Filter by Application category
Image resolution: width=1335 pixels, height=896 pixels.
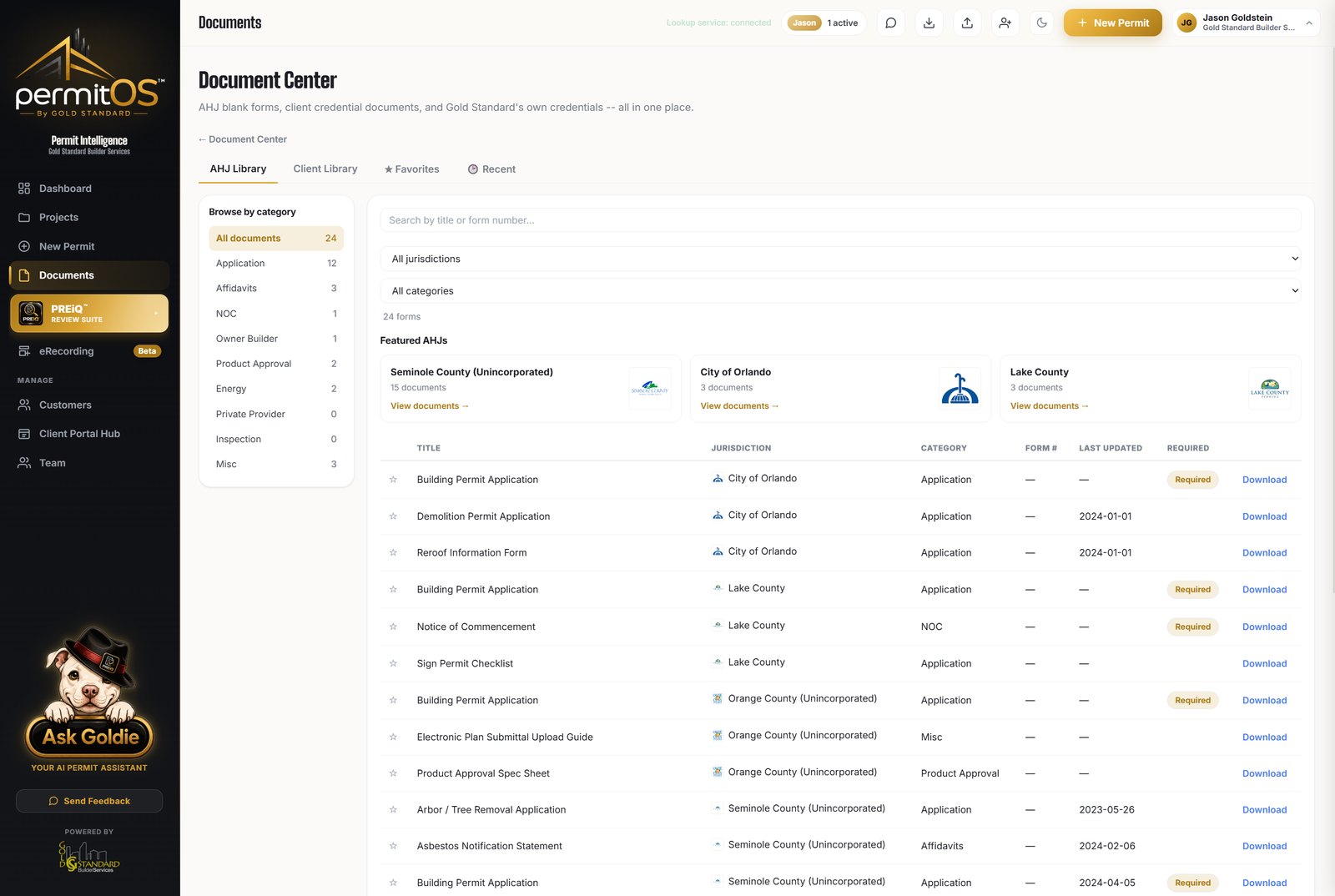coord(276,264)
